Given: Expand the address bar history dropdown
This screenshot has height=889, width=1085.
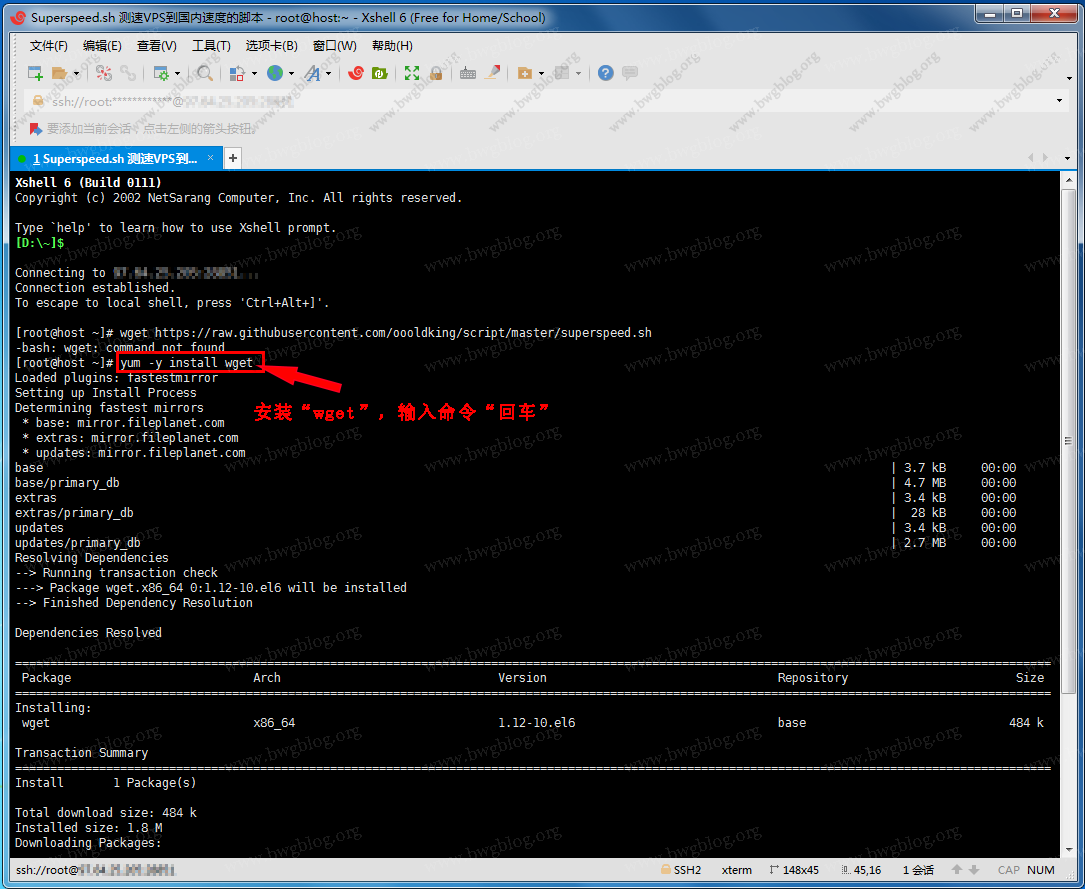Looking at the screenshot, I should 1059,102.
